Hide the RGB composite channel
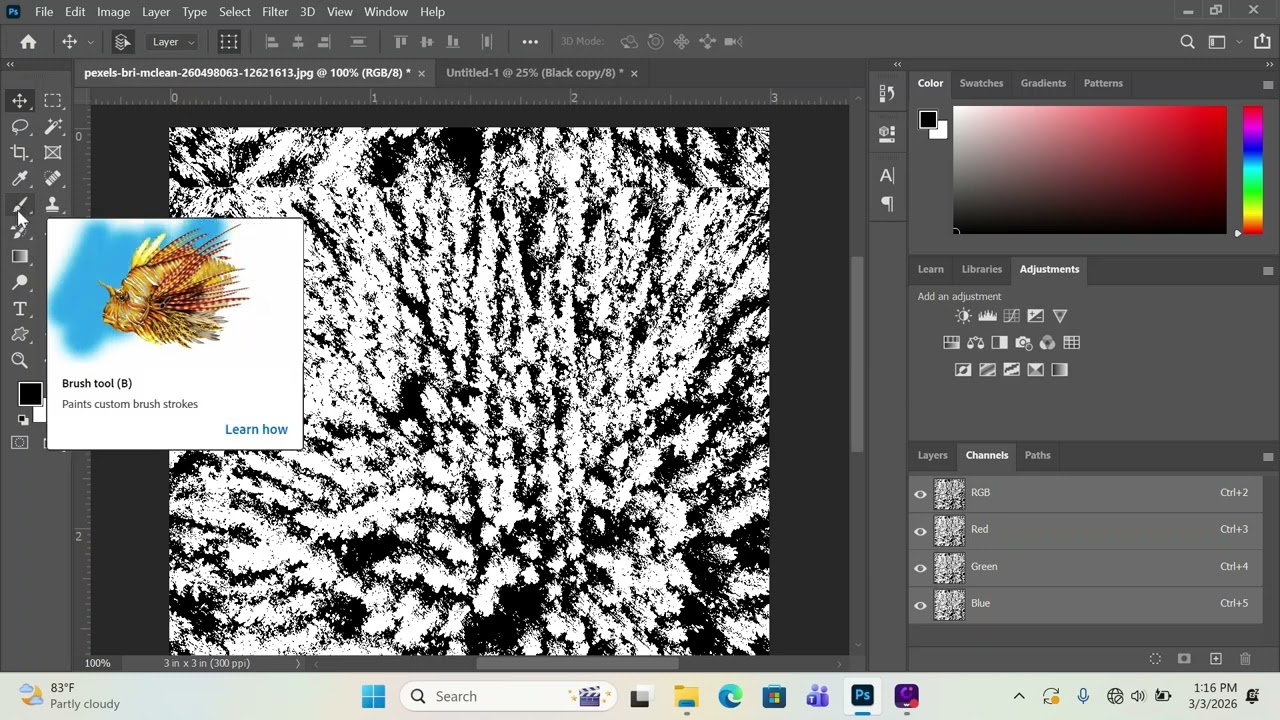The width and height of the screenshot is (1280, 720). pyautogui.click(x=920, y=493)
